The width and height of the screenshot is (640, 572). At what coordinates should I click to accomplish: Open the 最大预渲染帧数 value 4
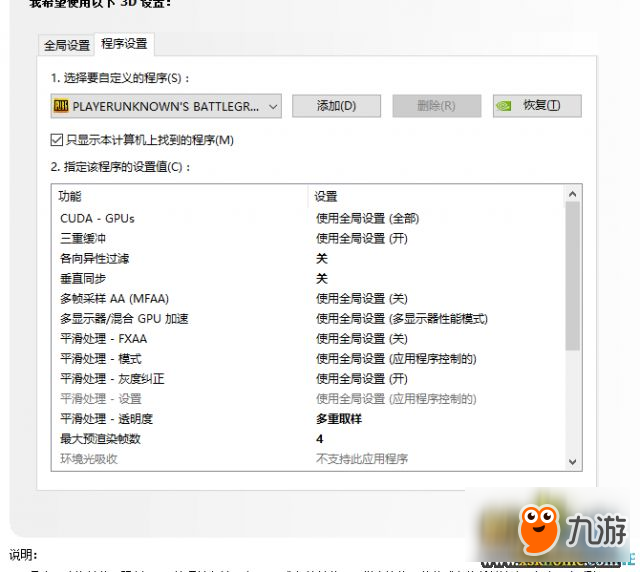coord(320,438)
